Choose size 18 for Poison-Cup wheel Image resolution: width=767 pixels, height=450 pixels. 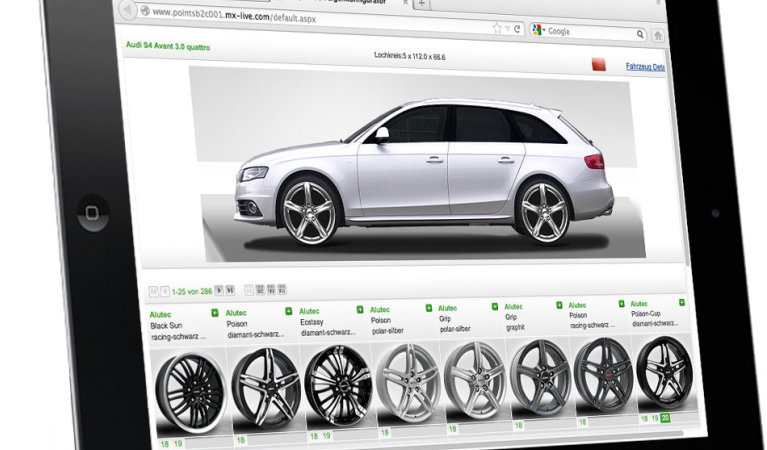(x=644, y=419)
